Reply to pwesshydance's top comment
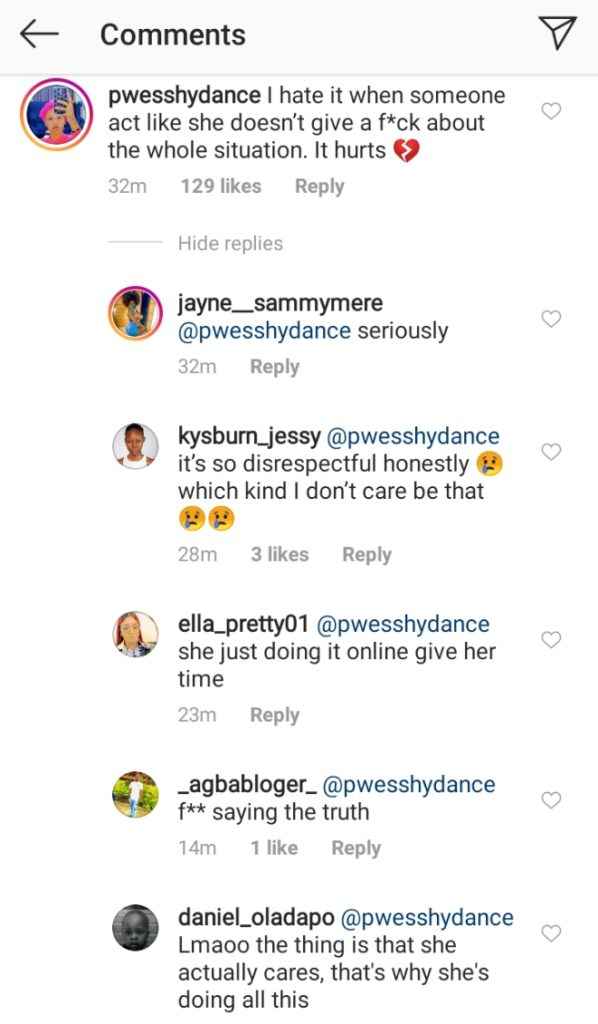Image resolution: width=598 pixels, height=1024 pixels. pos(319,187)
